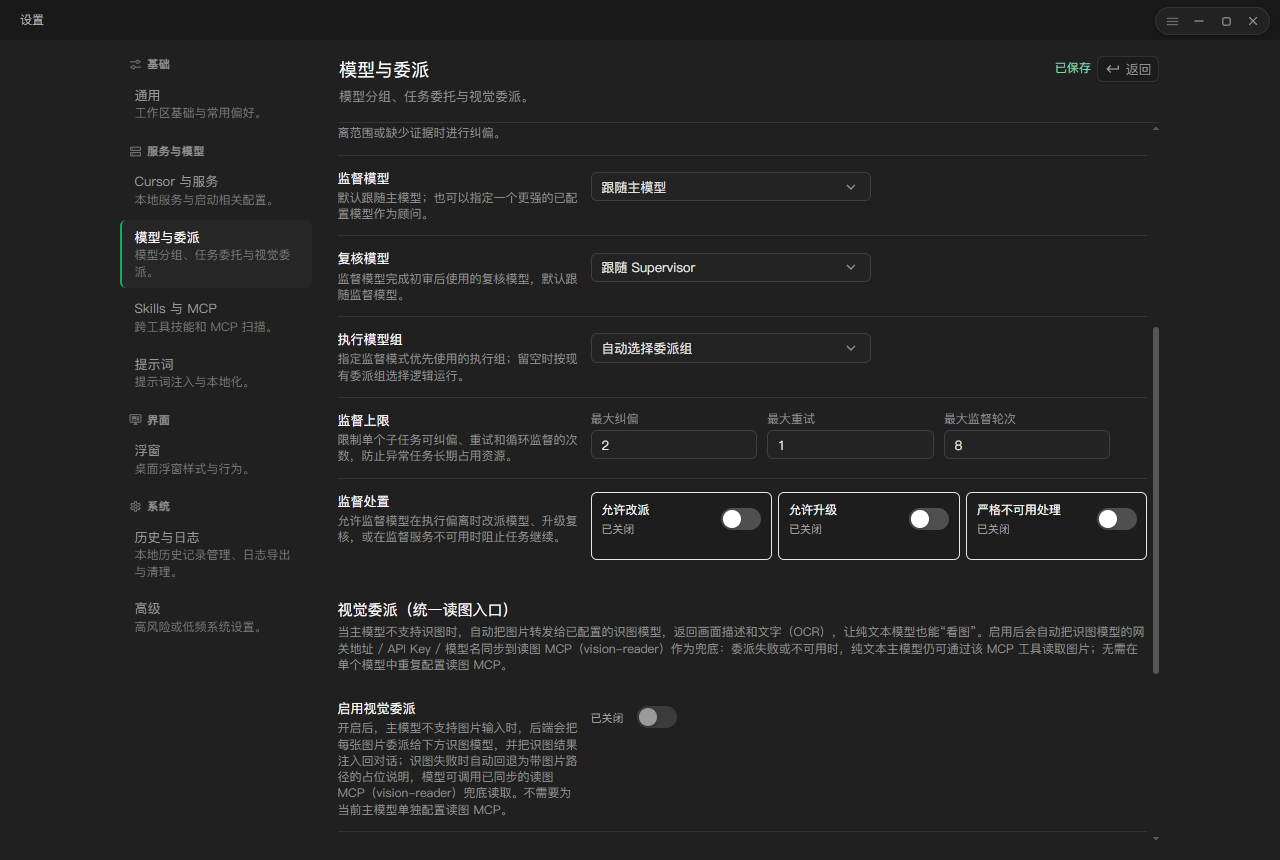Click the scroll-down arrow of the content pane
Image resolution: width=1280 pixels, height=860 pixels.
[x=1156, y=838]
